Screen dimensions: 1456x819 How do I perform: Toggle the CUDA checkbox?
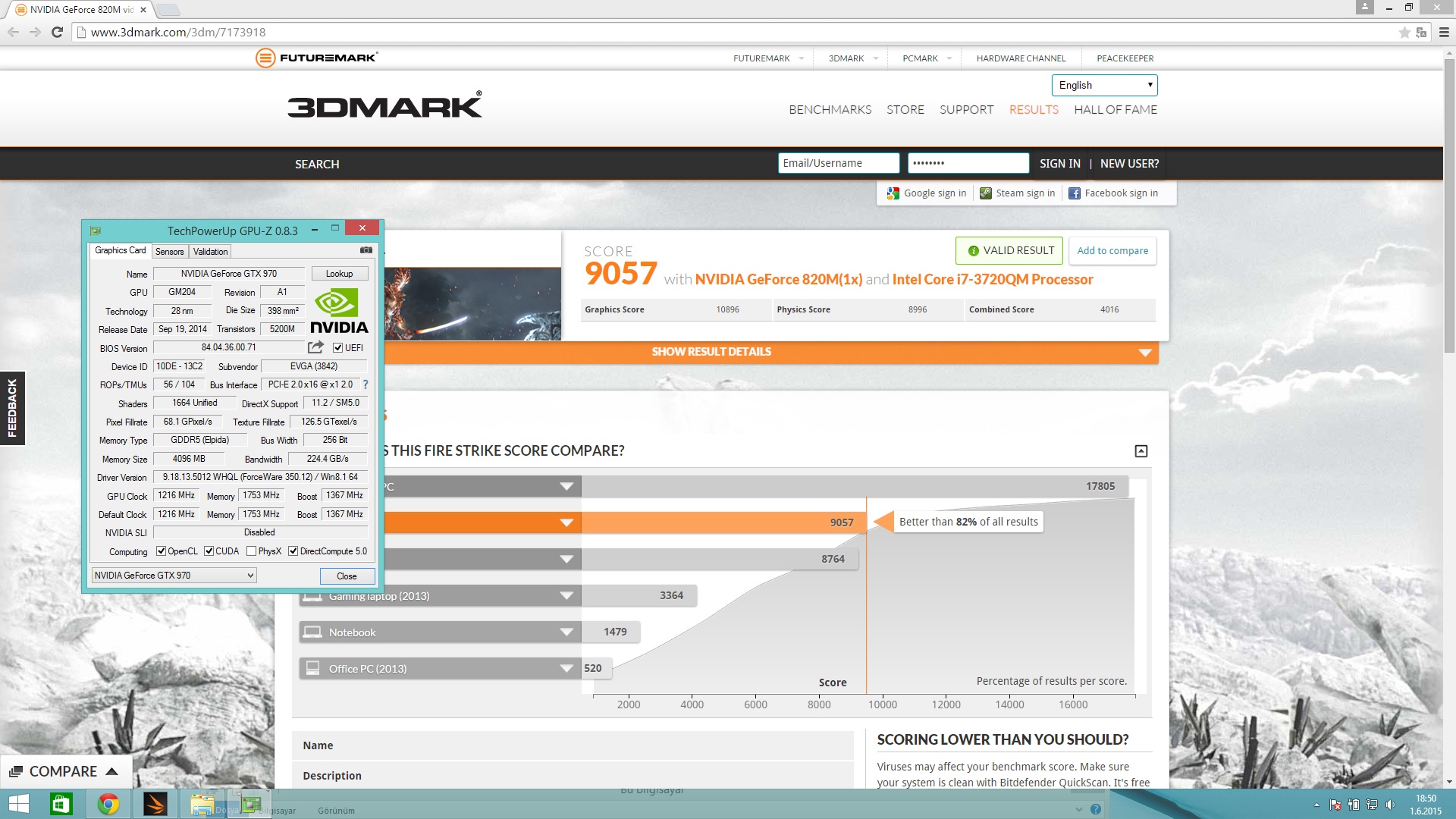pyautogui.click(x=209, y=551)
